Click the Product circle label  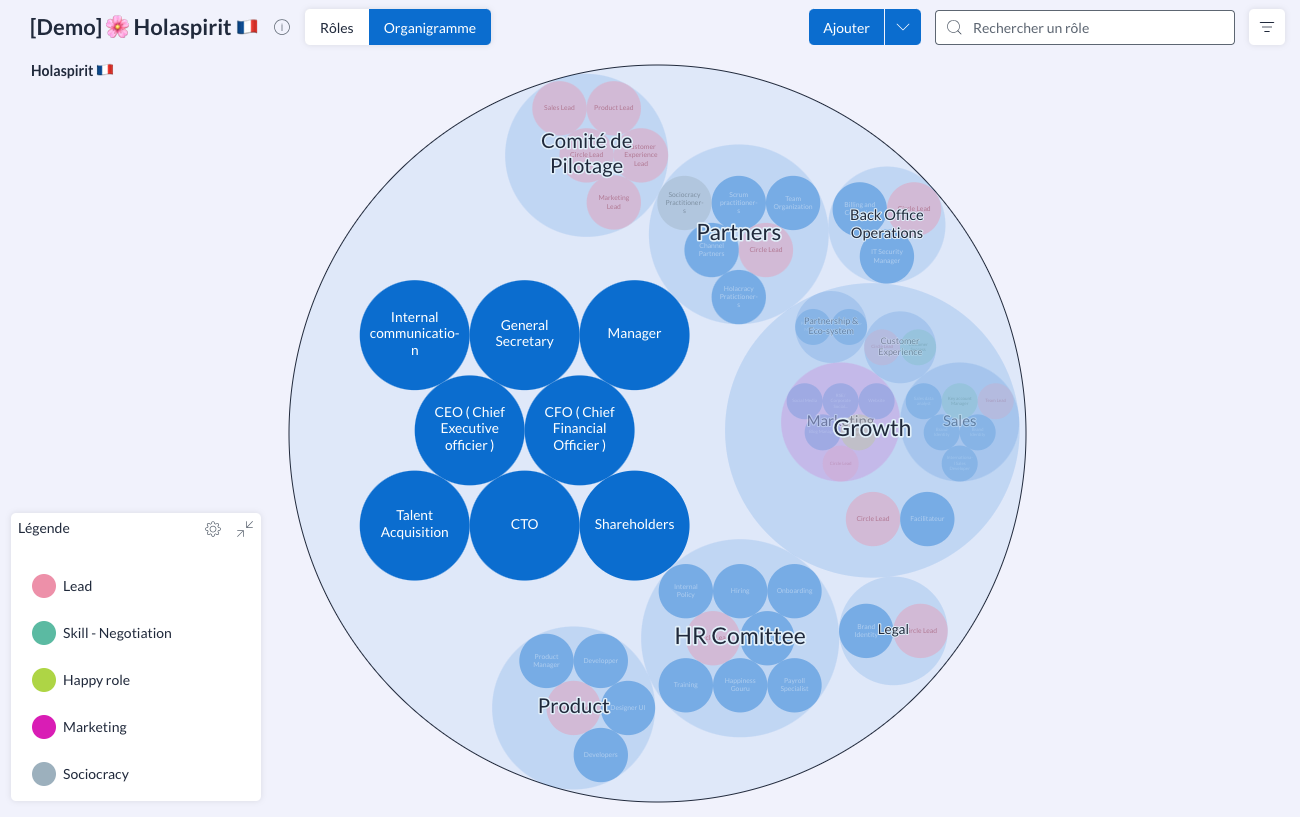574,707
